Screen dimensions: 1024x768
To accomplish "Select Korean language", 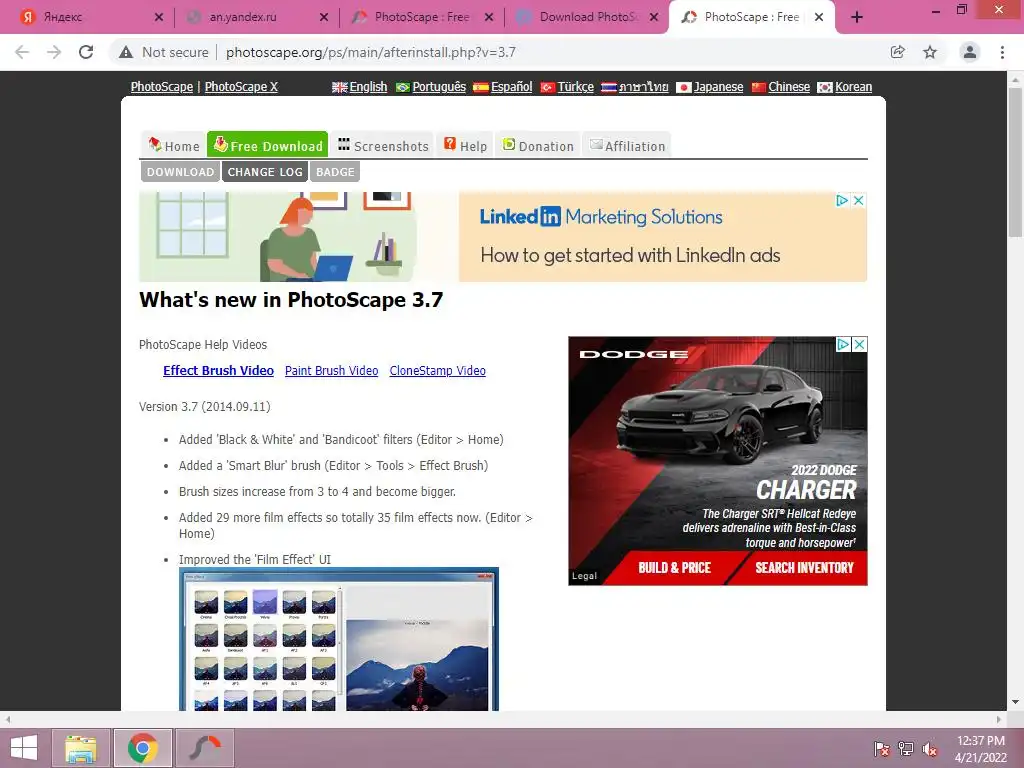I will (x=845, y=87).
